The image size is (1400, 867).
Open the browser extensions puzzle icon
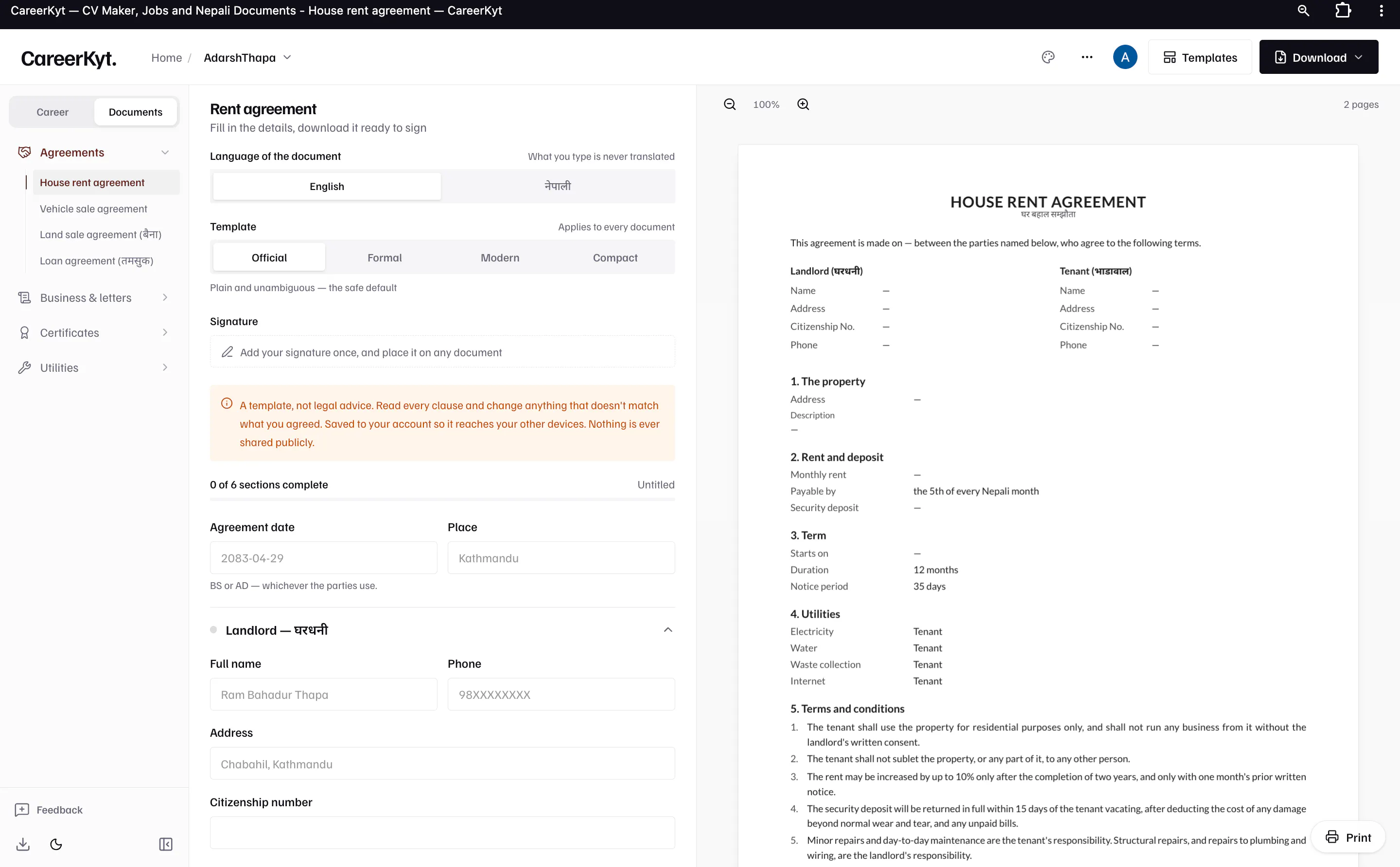click(x=1343, y=11)
